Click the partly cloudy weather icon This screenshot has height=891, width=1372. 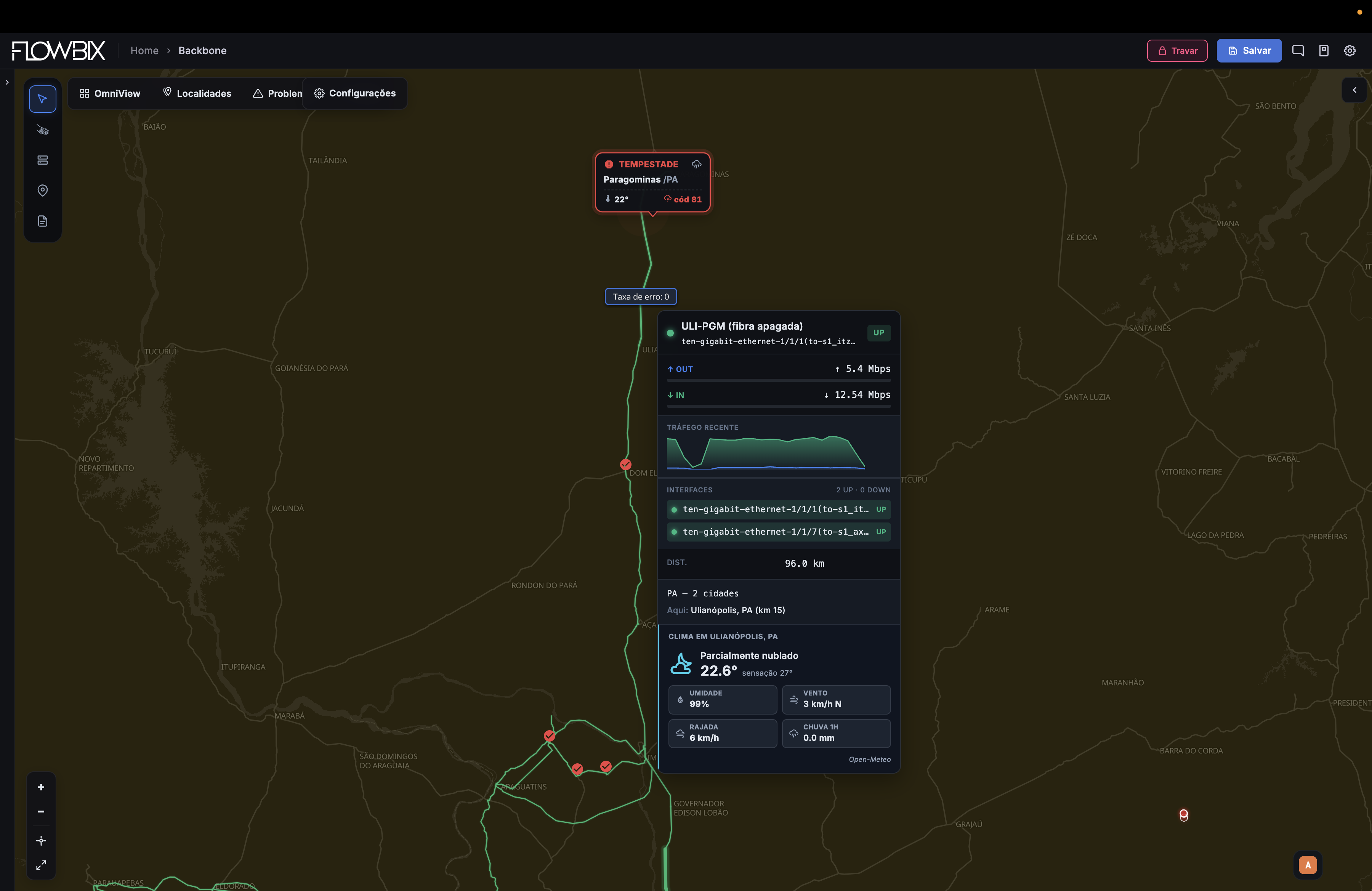pyautogui.click(x=681, y=663)
